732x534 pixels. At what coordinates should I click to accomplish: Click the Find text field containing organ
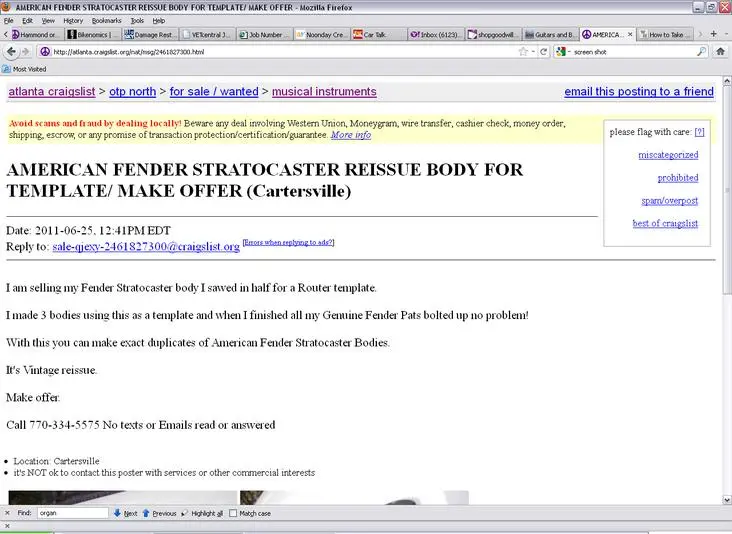coord(73,513)
